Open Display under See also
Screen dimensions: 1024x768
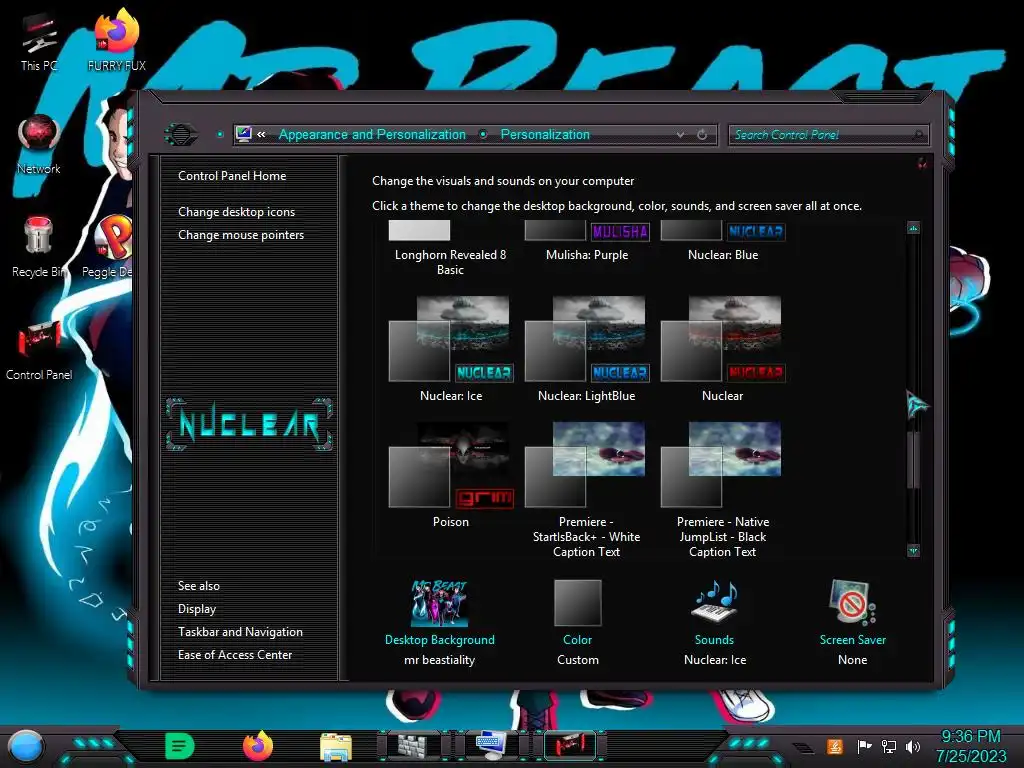pos(197,609)
